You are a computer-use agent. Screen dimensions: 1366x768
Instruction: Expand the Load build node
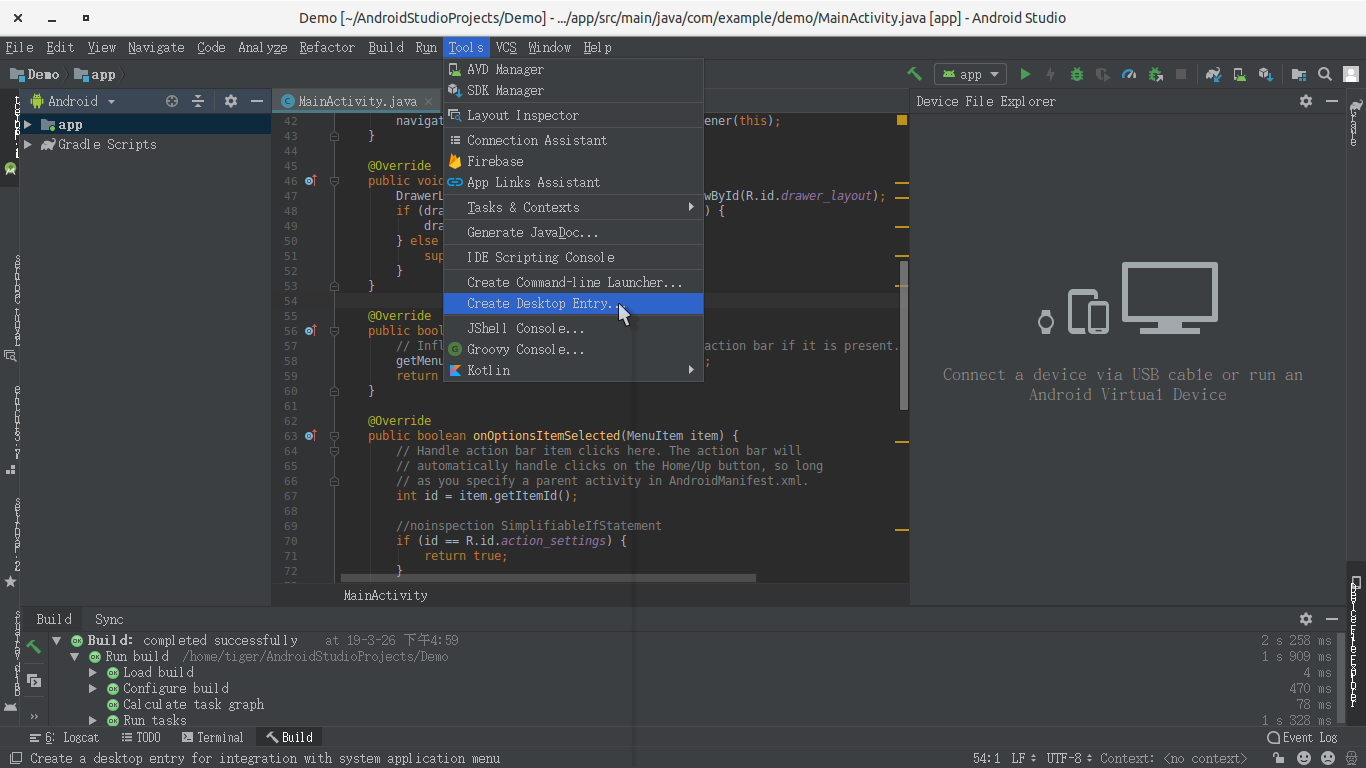pos(93,672)
